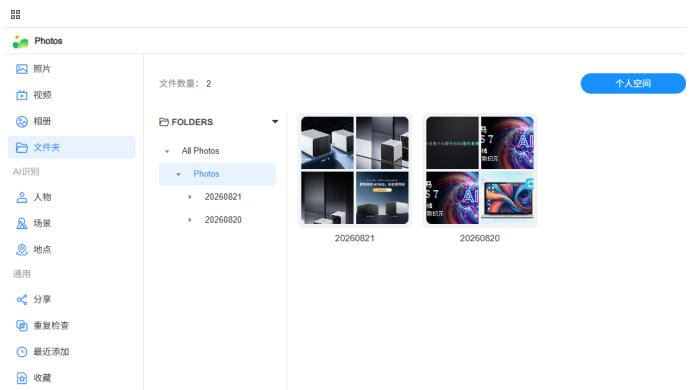Screen dimensions: 694x390
Task: Click the 视频 video icon in sidebar
Action: [22, 95]
